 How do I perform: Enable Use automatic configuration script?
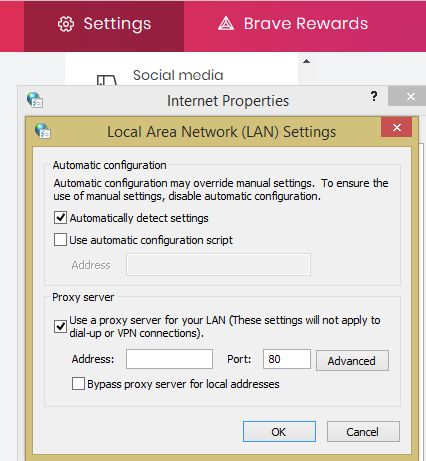pyautogui.click(x=60, y=240)
